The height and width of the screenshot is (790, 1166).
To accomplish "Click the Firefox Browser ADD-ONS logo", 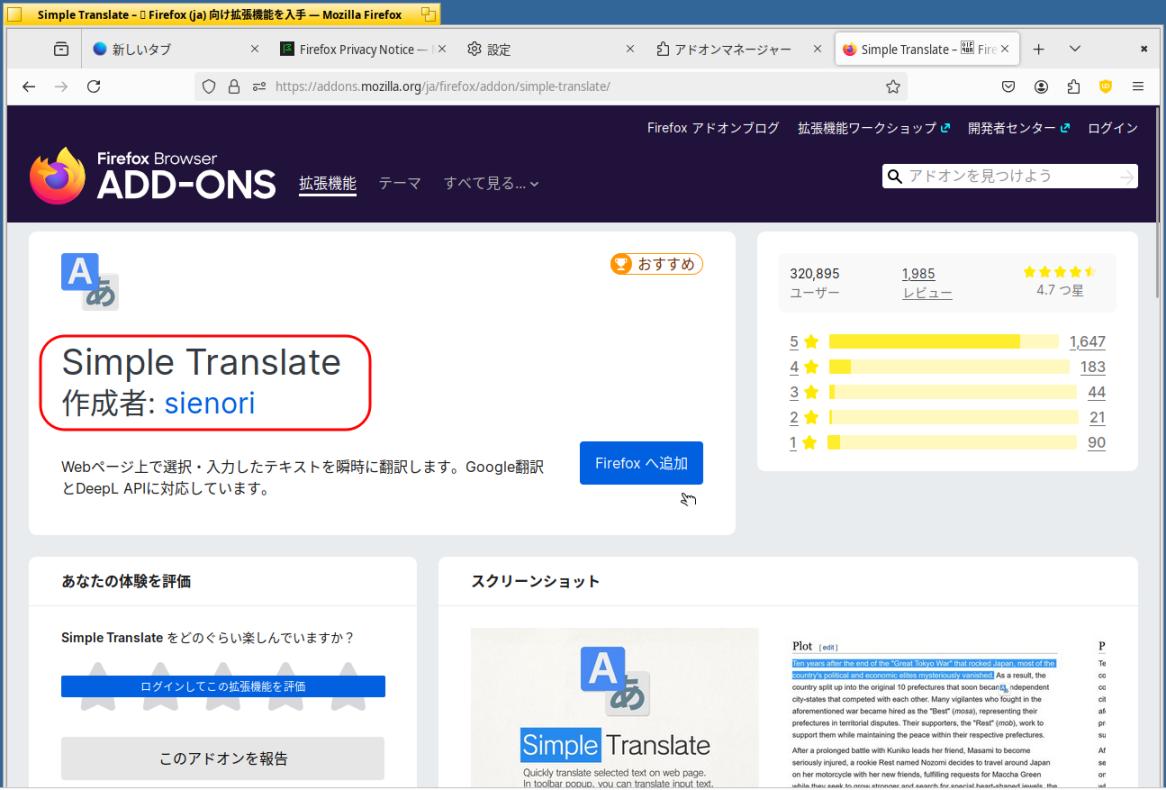I will 152,176.
